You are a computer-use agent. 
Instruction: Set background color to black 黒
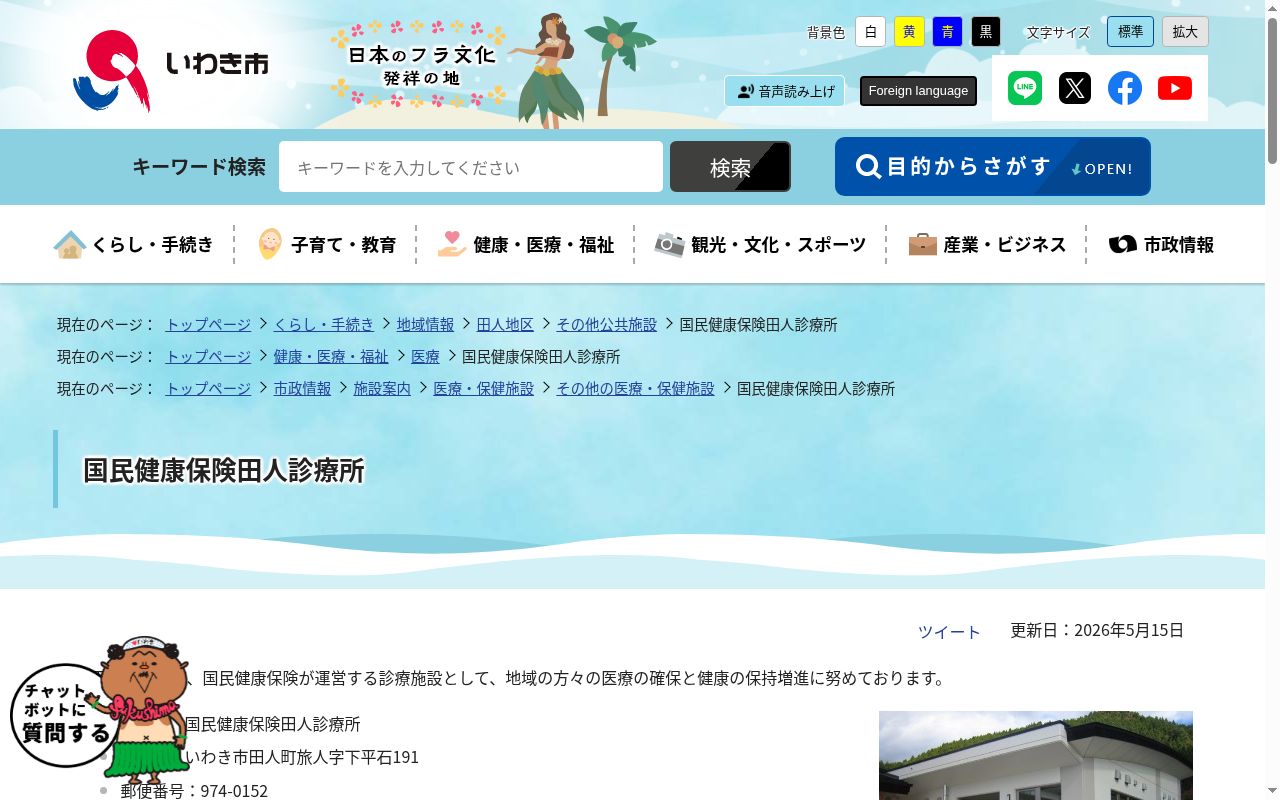pos(986,32)
